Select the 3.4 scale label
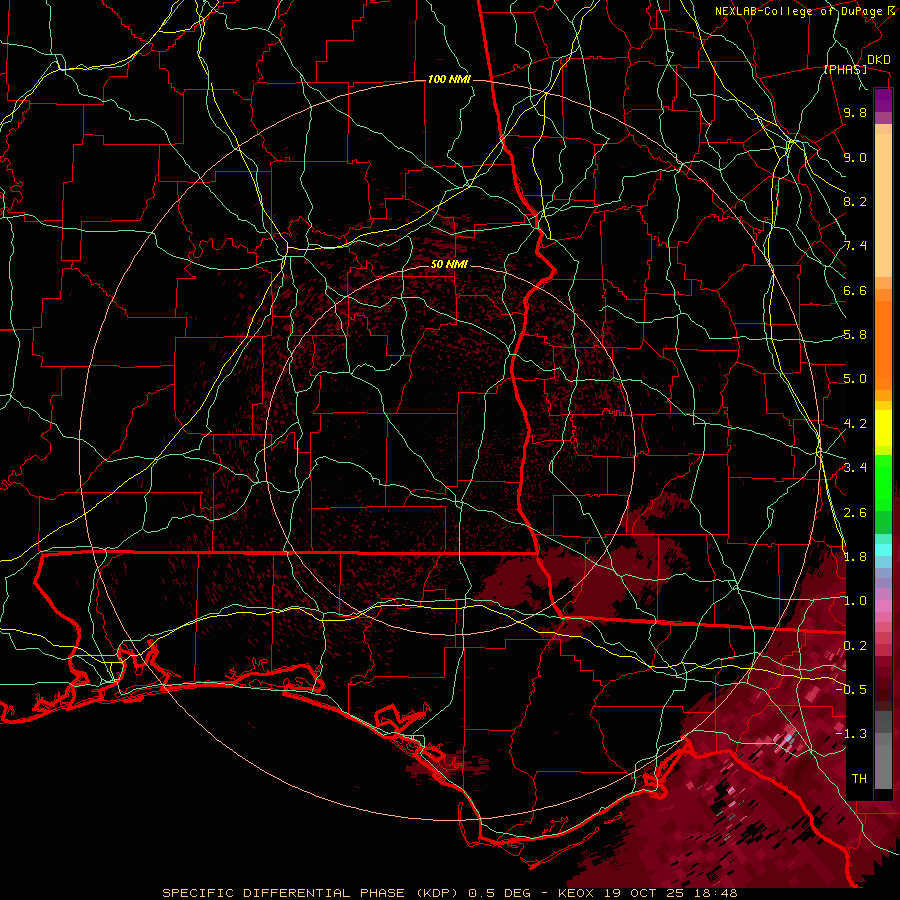The image size is (900, 900). tap(855, 468)
